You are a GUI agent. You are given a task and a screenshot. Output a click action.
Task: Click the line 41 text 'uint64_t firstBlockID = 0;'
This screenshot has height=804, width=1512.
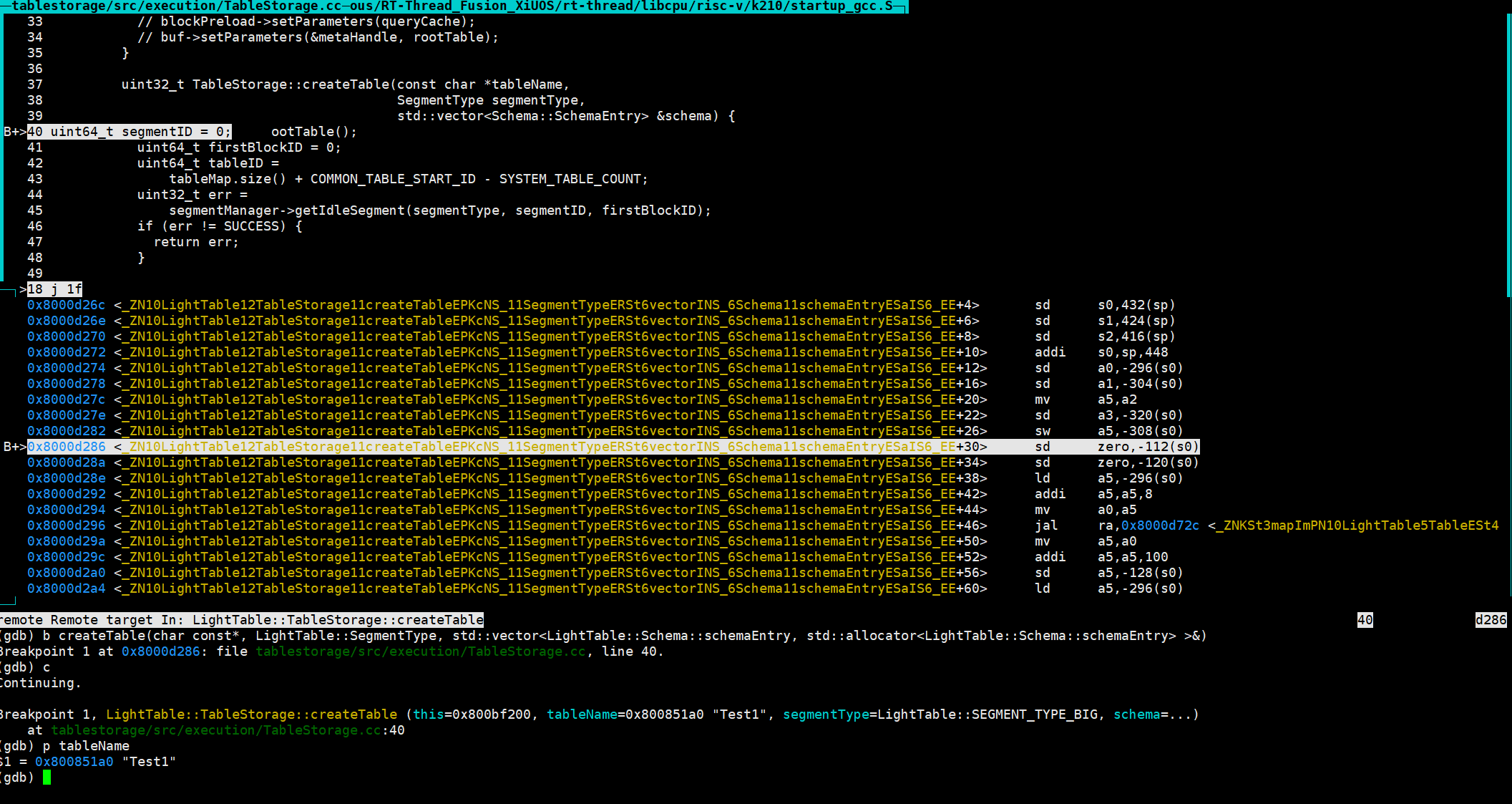[x=239, y=147]
